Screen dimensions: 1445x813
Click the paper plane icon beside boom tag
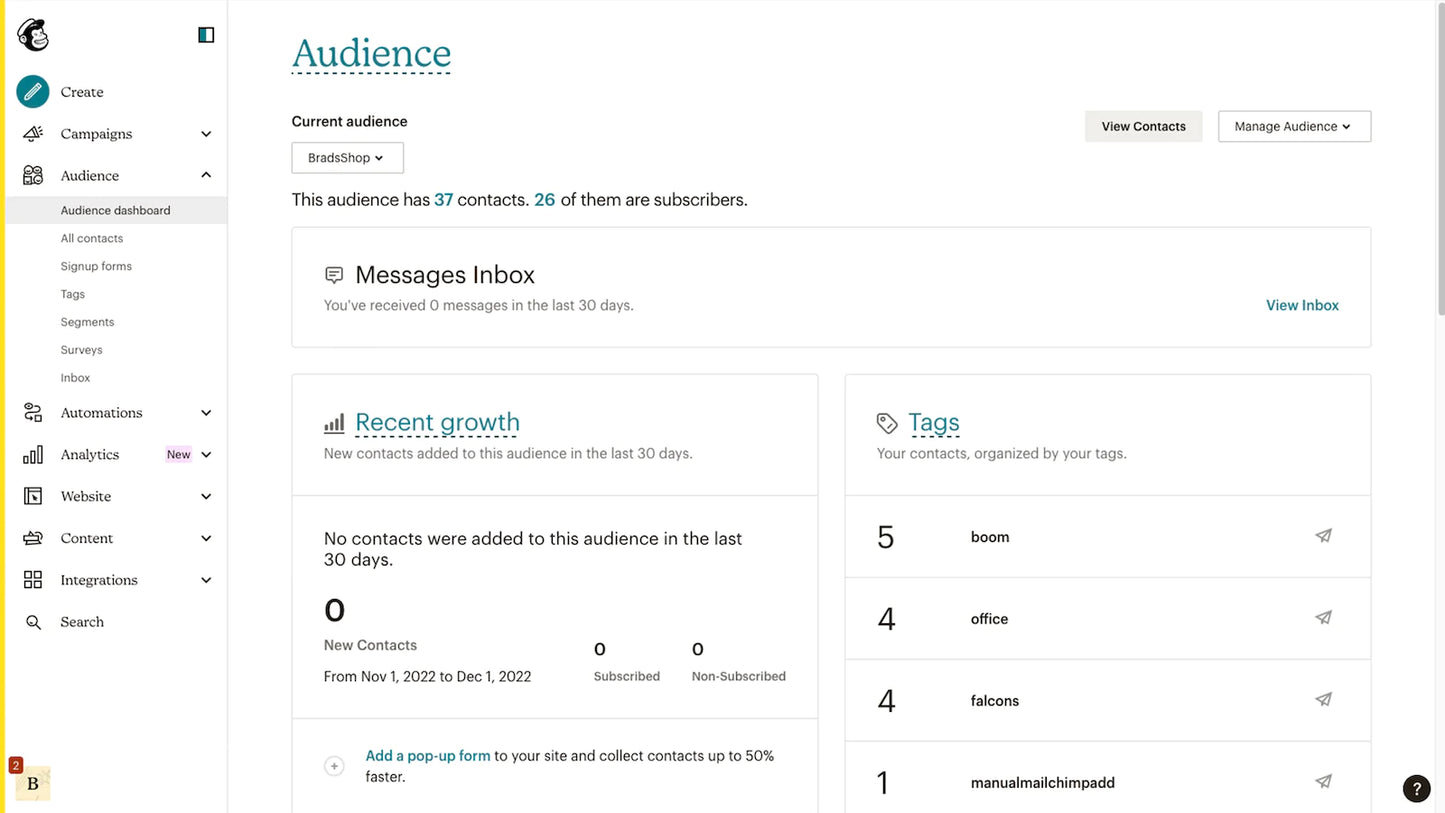[1322, 536]
